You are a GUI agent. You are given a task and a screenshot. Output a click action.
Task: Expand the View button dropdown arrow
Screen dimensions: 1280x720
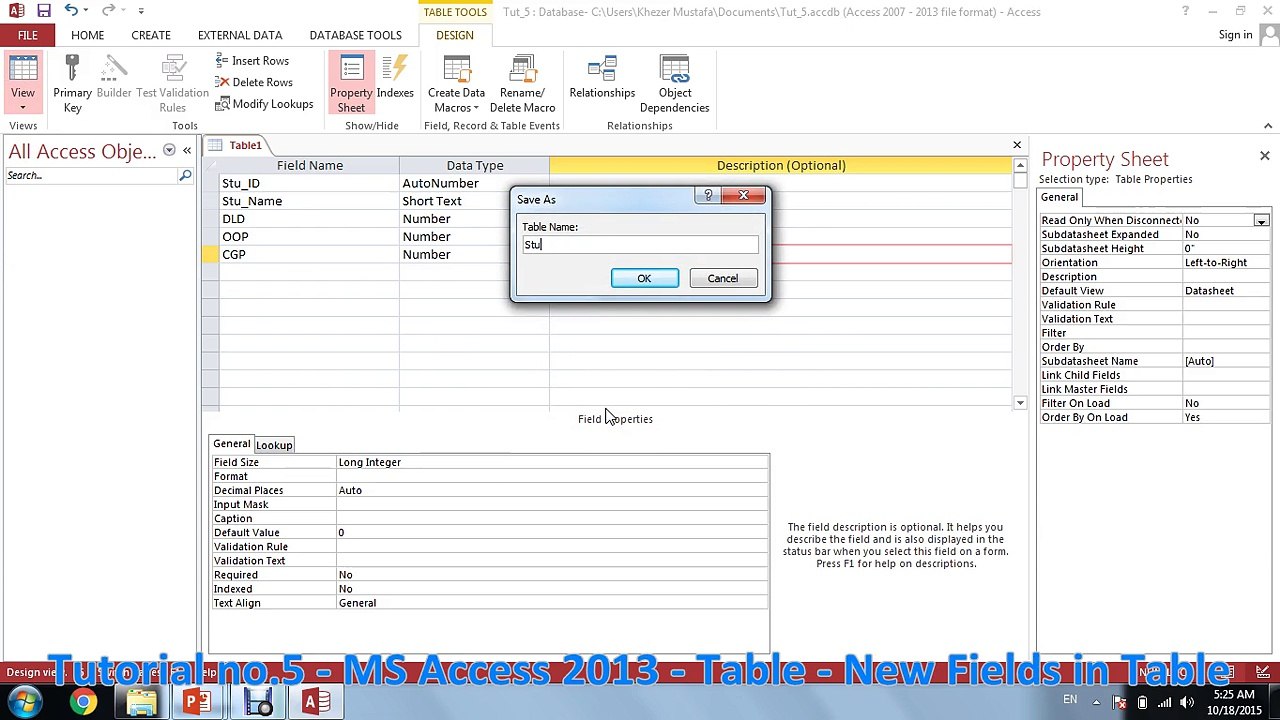[x=22, y=107]
